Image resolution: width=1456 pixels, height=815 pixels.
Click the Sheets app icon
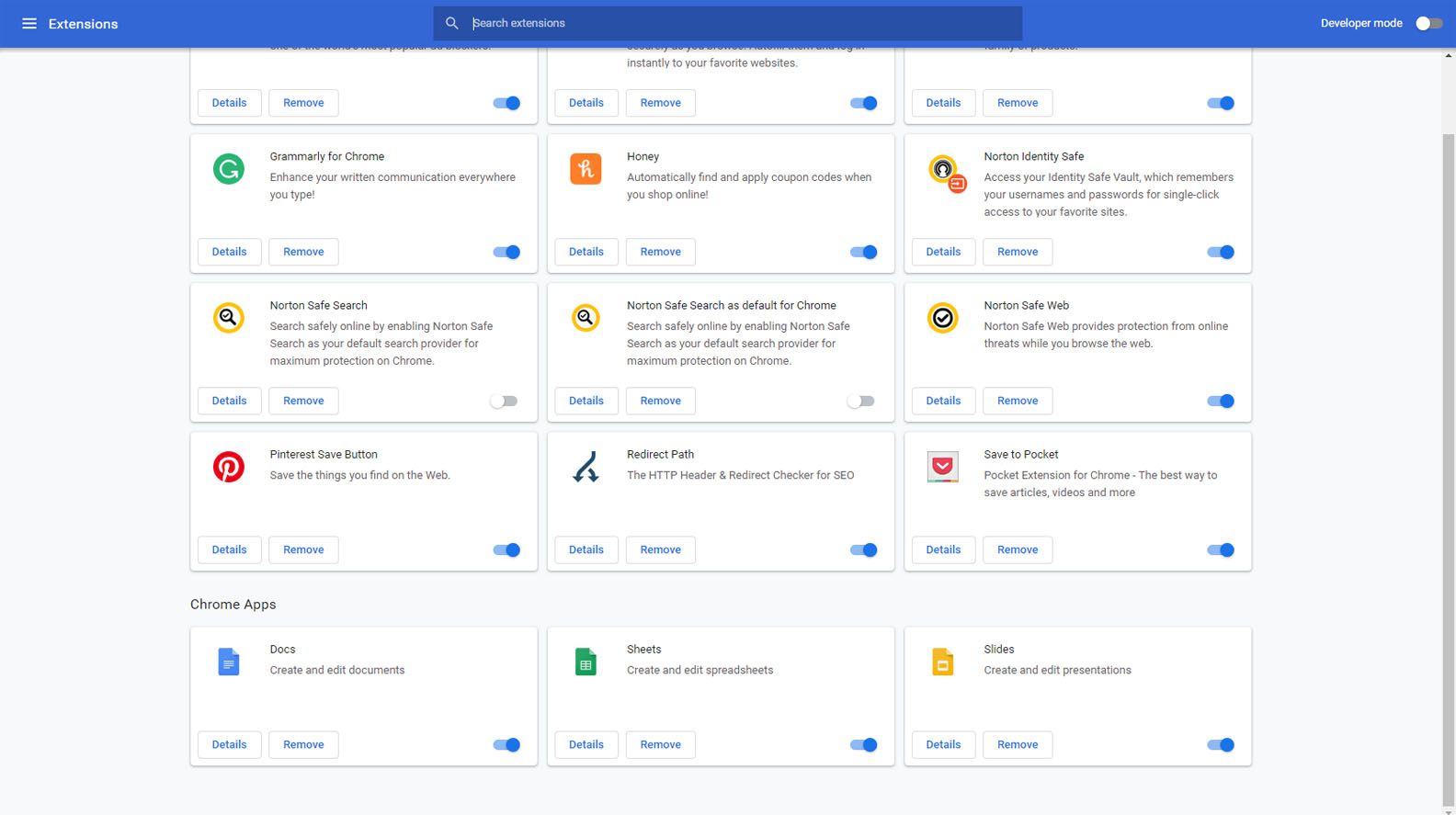click(x=586, y=662)
